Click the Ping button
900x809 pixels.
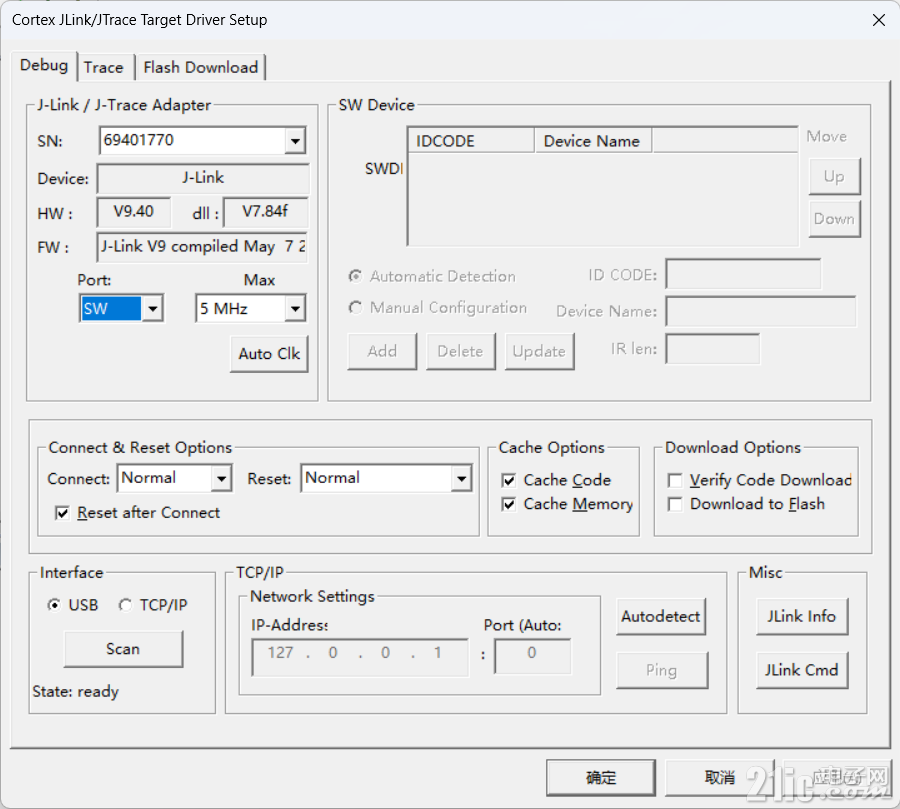[662, 670]
